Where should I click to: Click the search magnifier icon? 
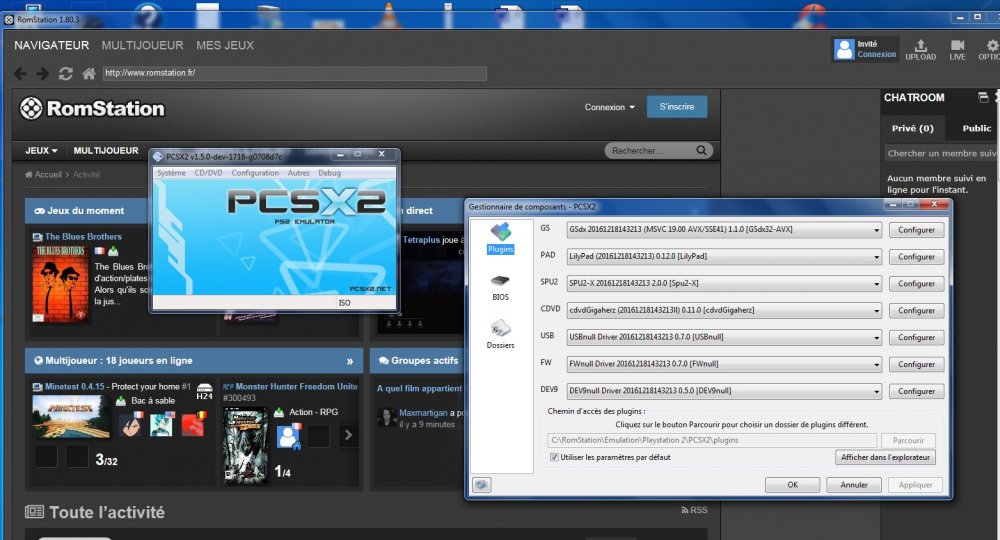pos(702,151)
